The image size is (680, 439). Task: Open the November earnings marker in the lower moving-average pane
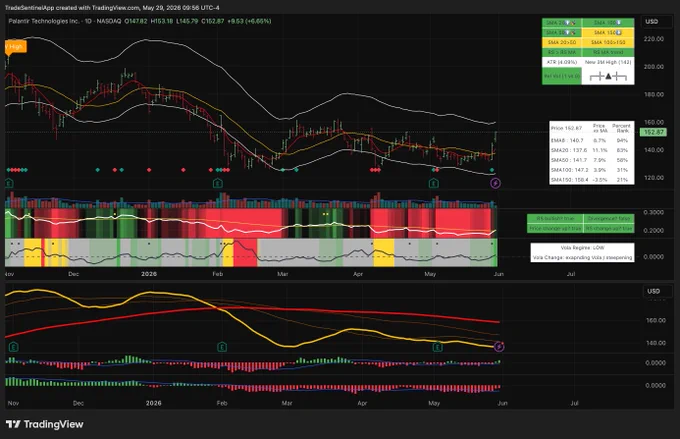click(x=13, y=347)
